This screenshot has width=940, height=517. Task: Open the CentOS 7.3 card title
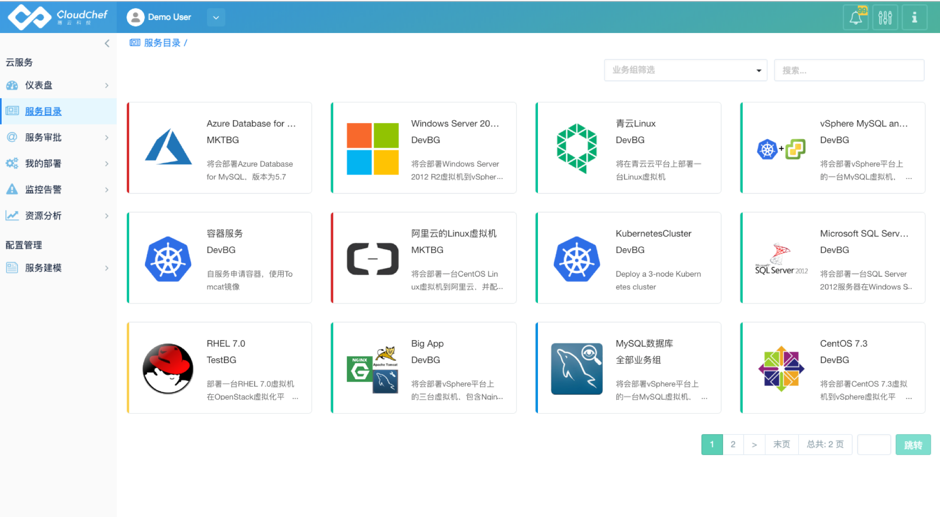pos(843,344)
